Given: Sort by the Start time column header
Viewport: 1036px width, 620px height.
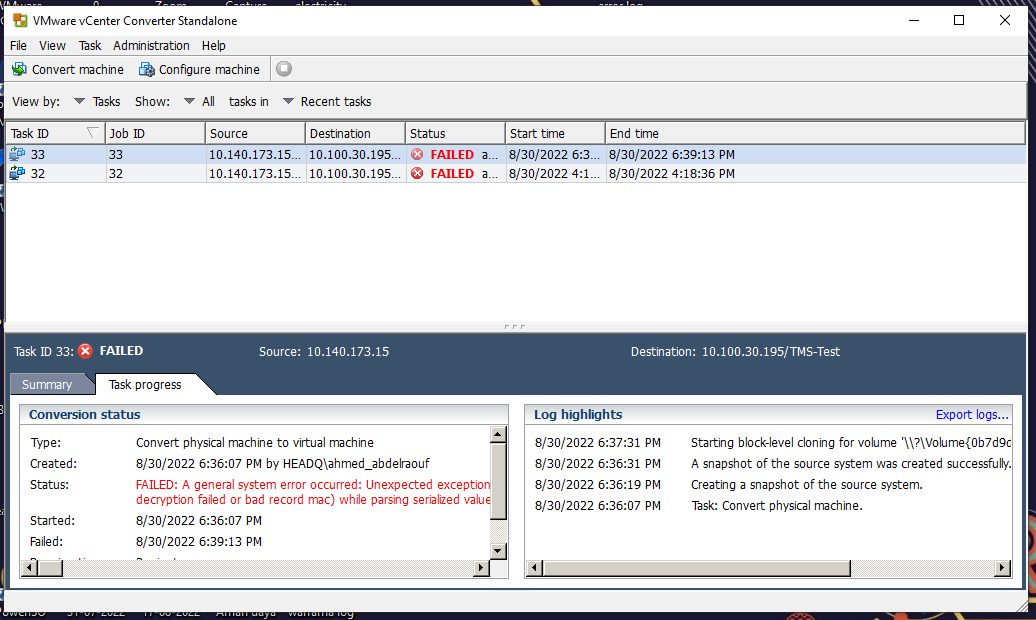Looking at the screenshot, I should (556, 133).
